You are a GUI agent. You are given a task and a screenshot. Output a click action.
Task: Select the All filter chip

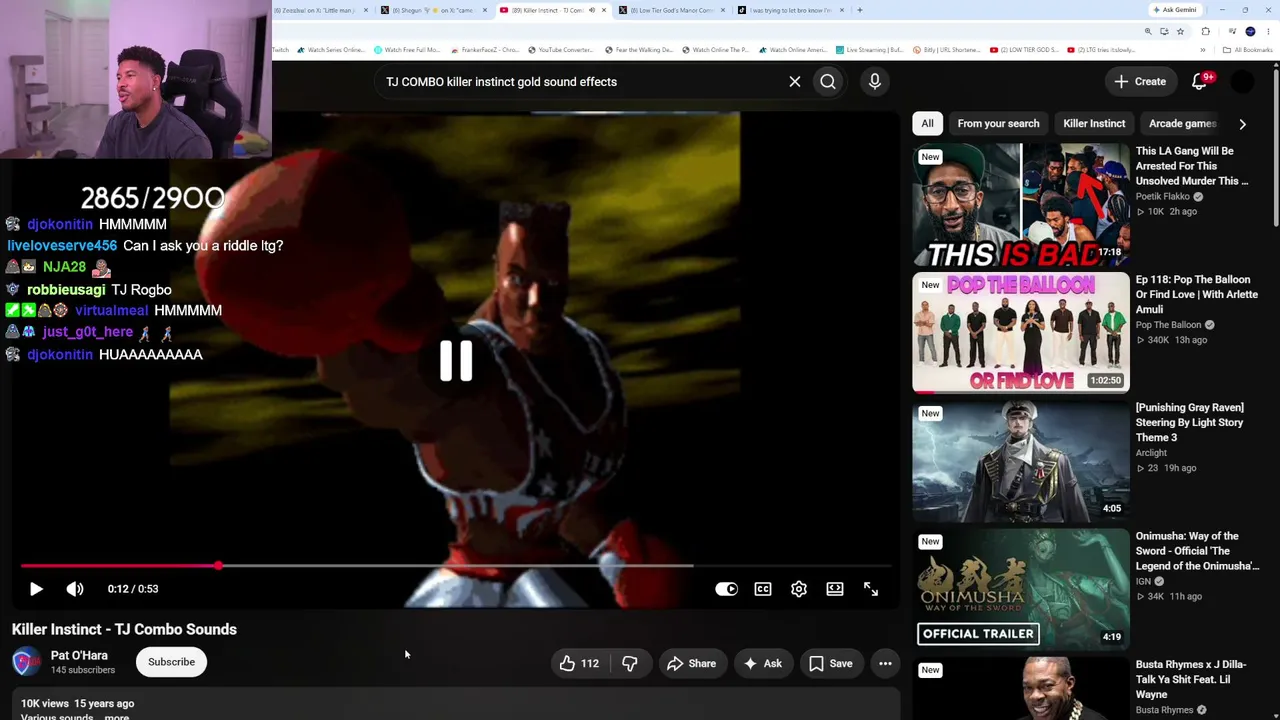point(927,123)
